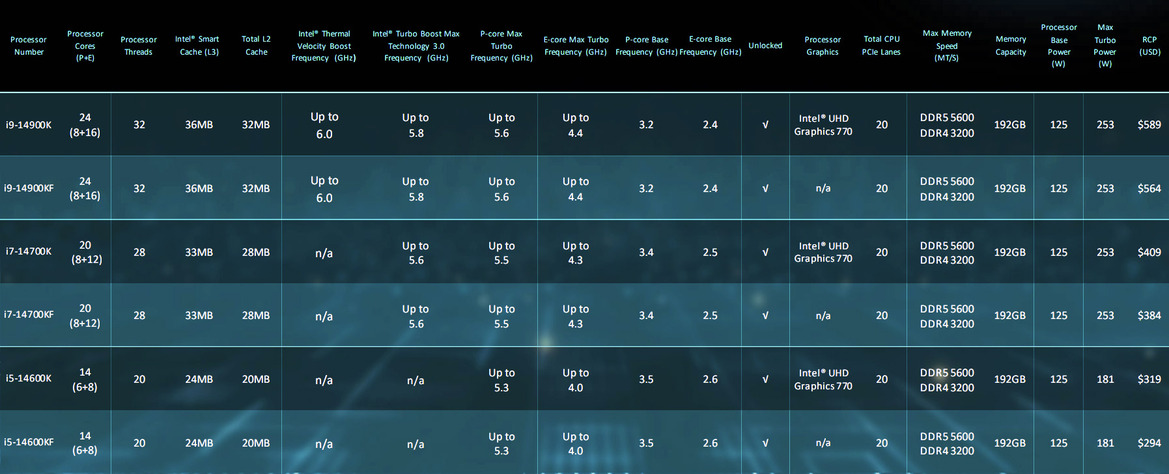Image resolution: width=1169 pixels, height=474 pixels.
Task: Select the i9-14900KF processor number cell
Action: pos(29,189)
